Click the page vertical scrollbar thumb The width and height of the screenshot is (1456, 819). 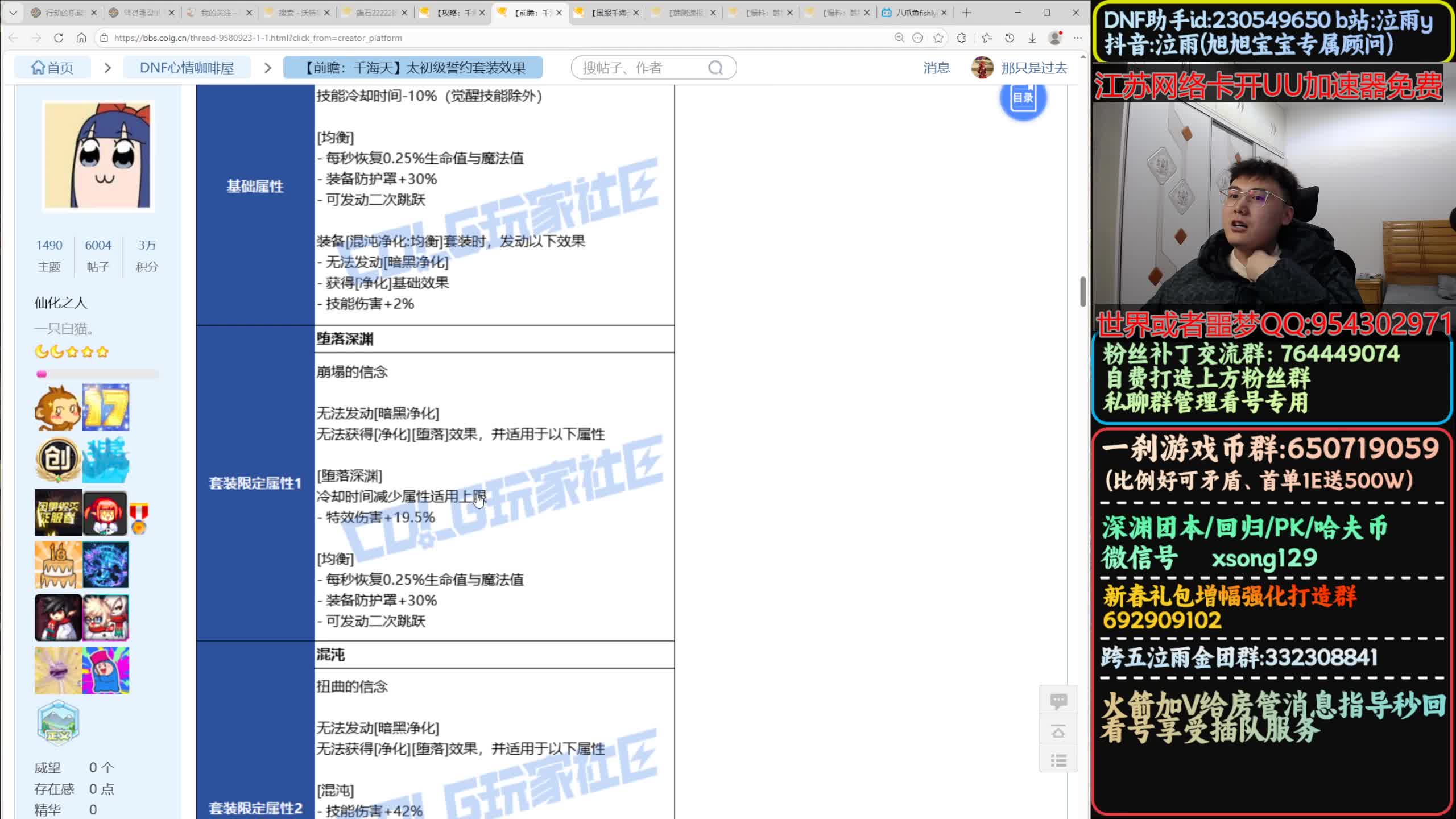(1083, 291)
